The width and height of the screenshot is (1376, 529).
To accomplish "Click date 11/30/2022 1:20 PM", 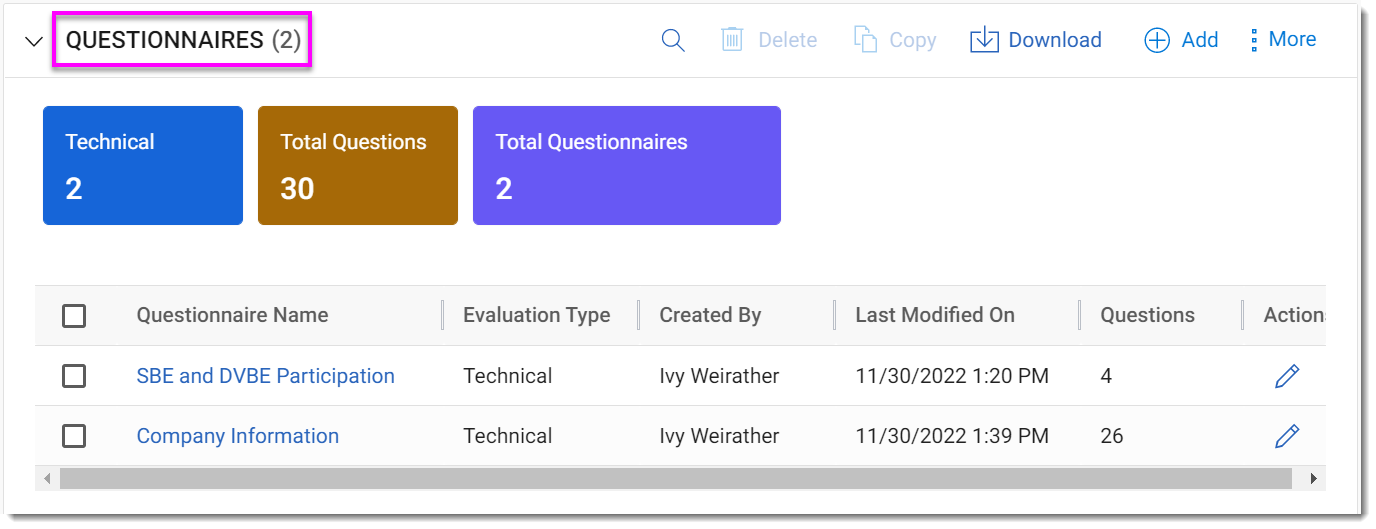I will point(952,376).
